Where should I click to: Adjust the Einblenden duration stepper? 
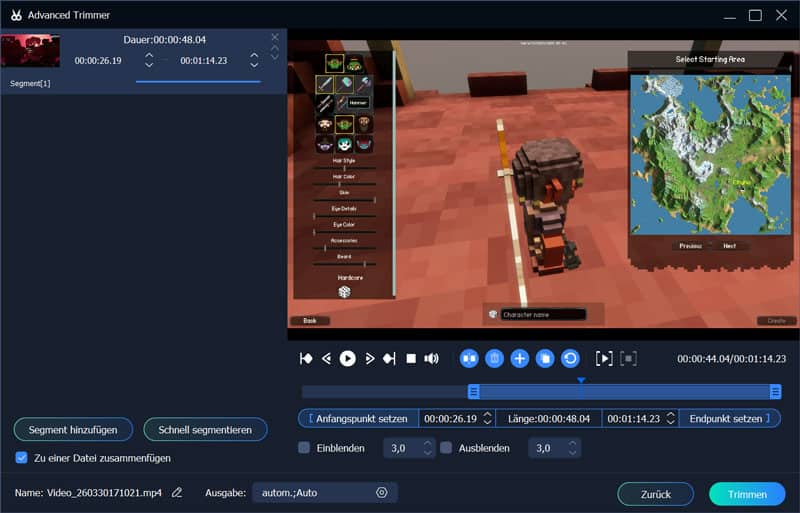pos(427,448)
